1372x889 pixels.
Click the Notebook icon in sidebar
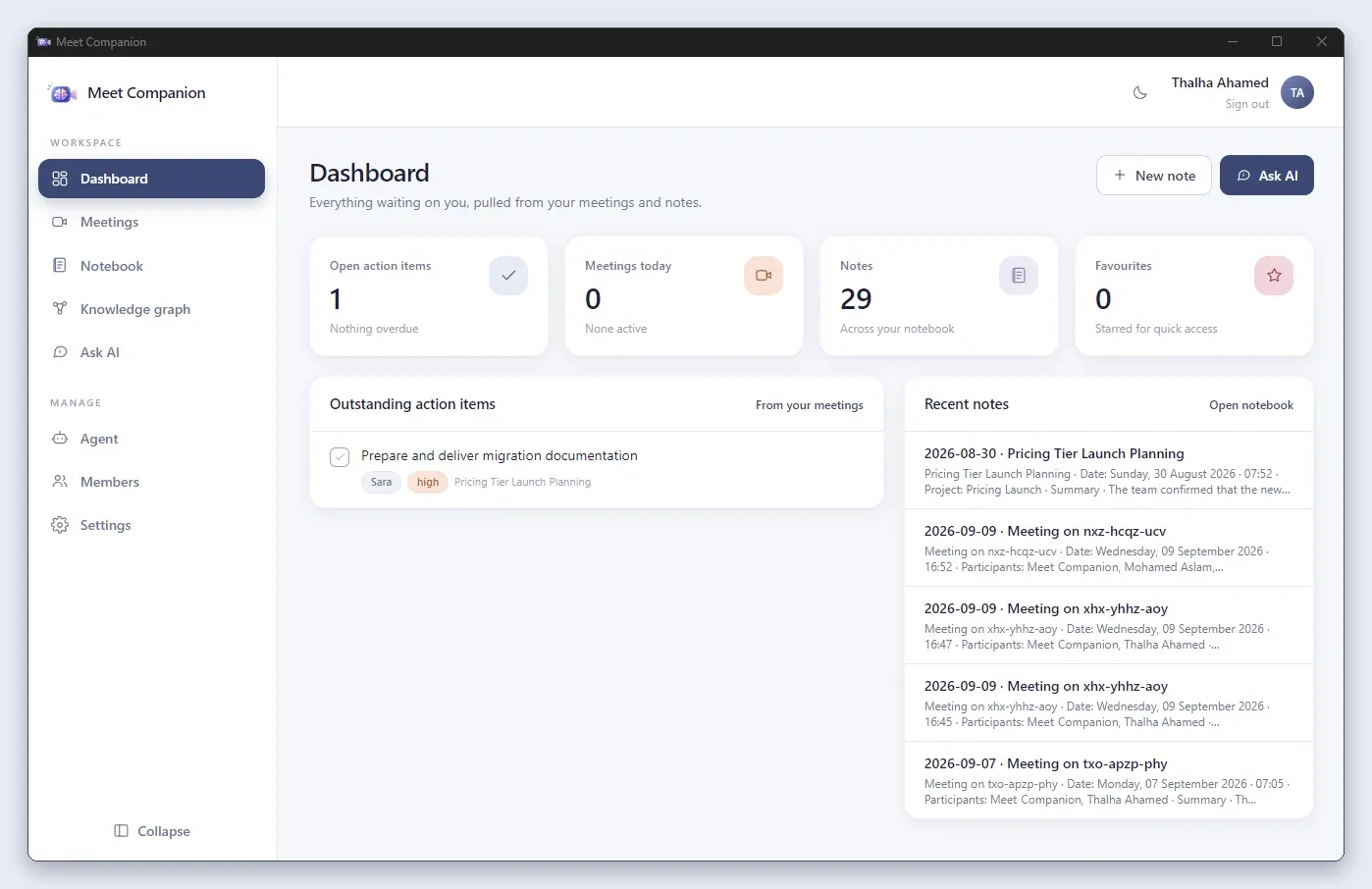coord(60,265)
